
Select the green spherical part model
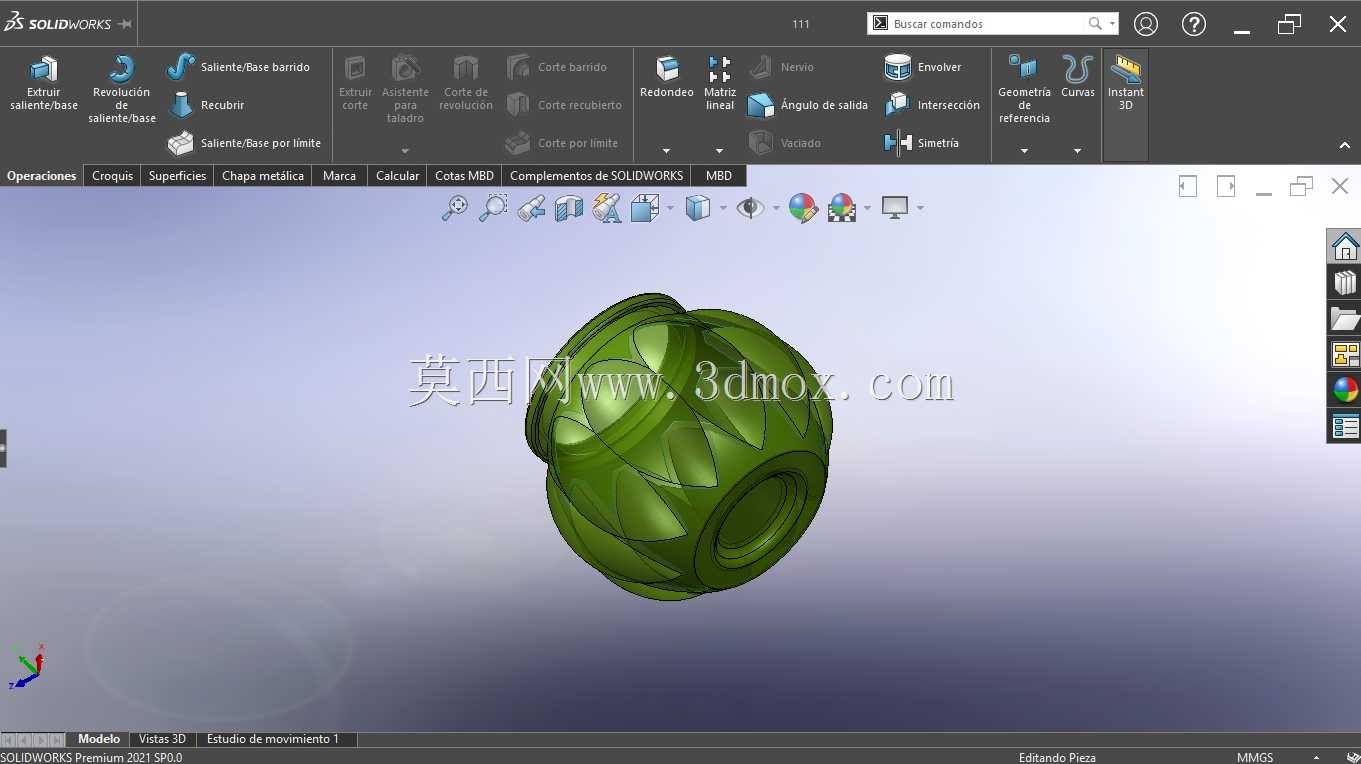(x=678, y=447)
